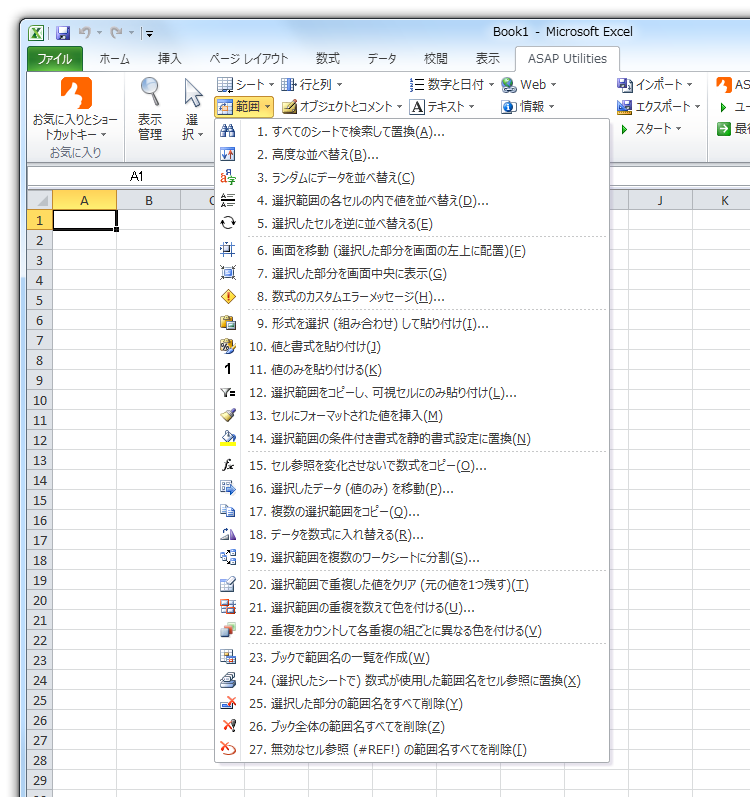This screenshot has height=797, width=750.
Task: Open the Web dropdown
Action: 528,84
